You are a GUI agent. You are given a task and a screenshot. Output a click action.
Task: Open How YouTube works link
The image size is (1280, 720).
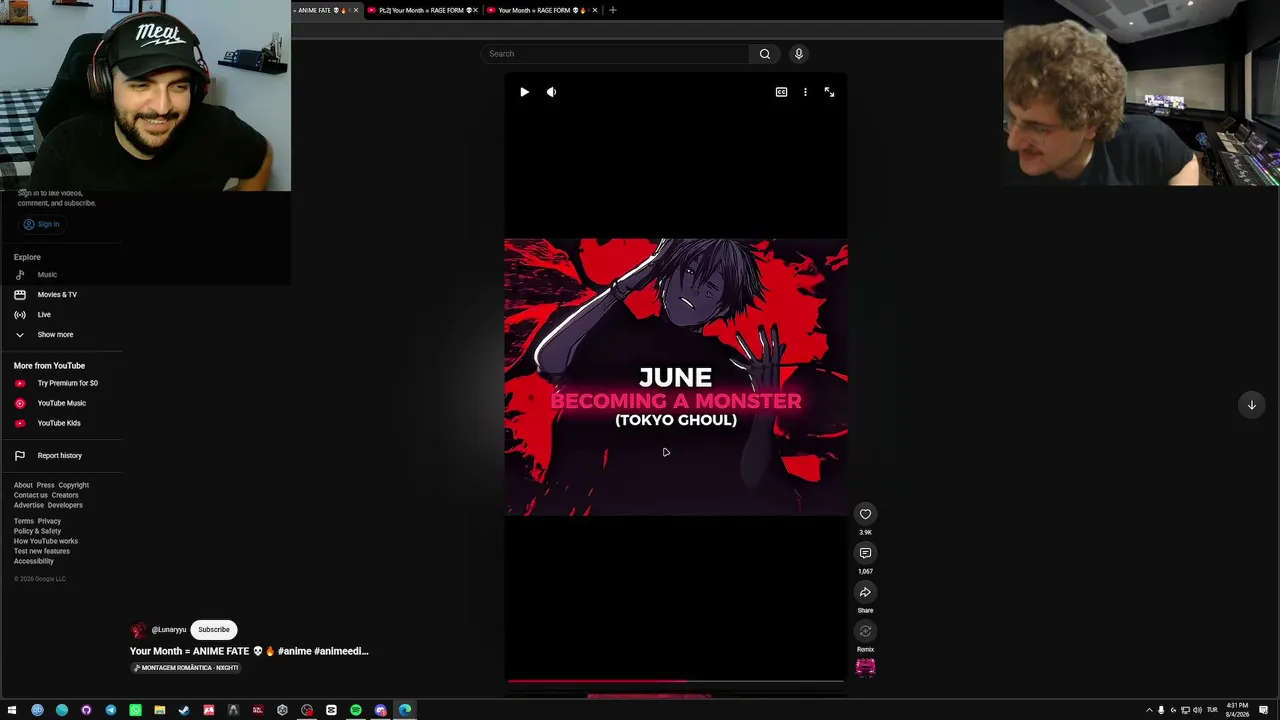pos(46,541)
